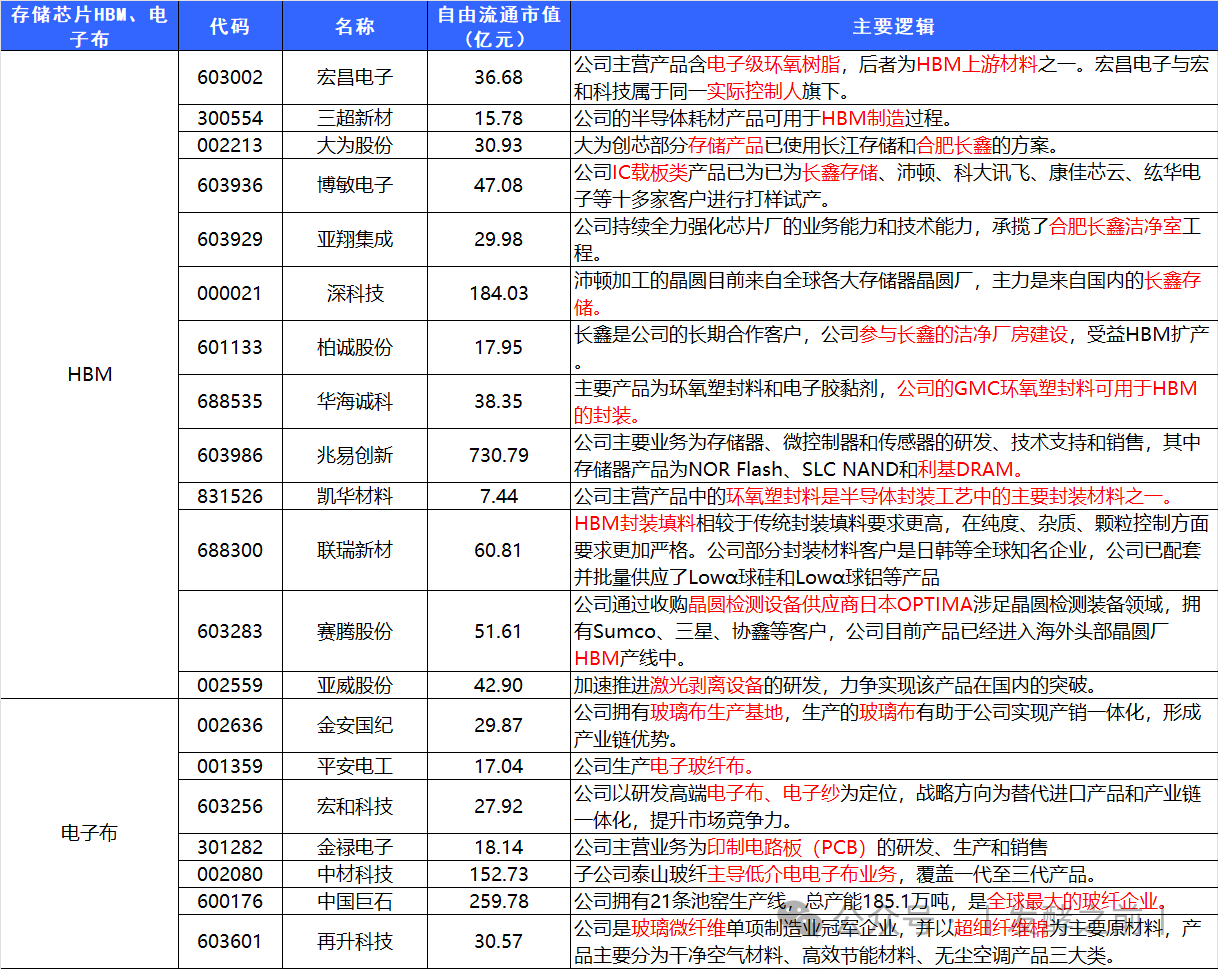Select the name cell "赛腾股份"
This screenshot has width=1218, height=969.
click(355, 631)
